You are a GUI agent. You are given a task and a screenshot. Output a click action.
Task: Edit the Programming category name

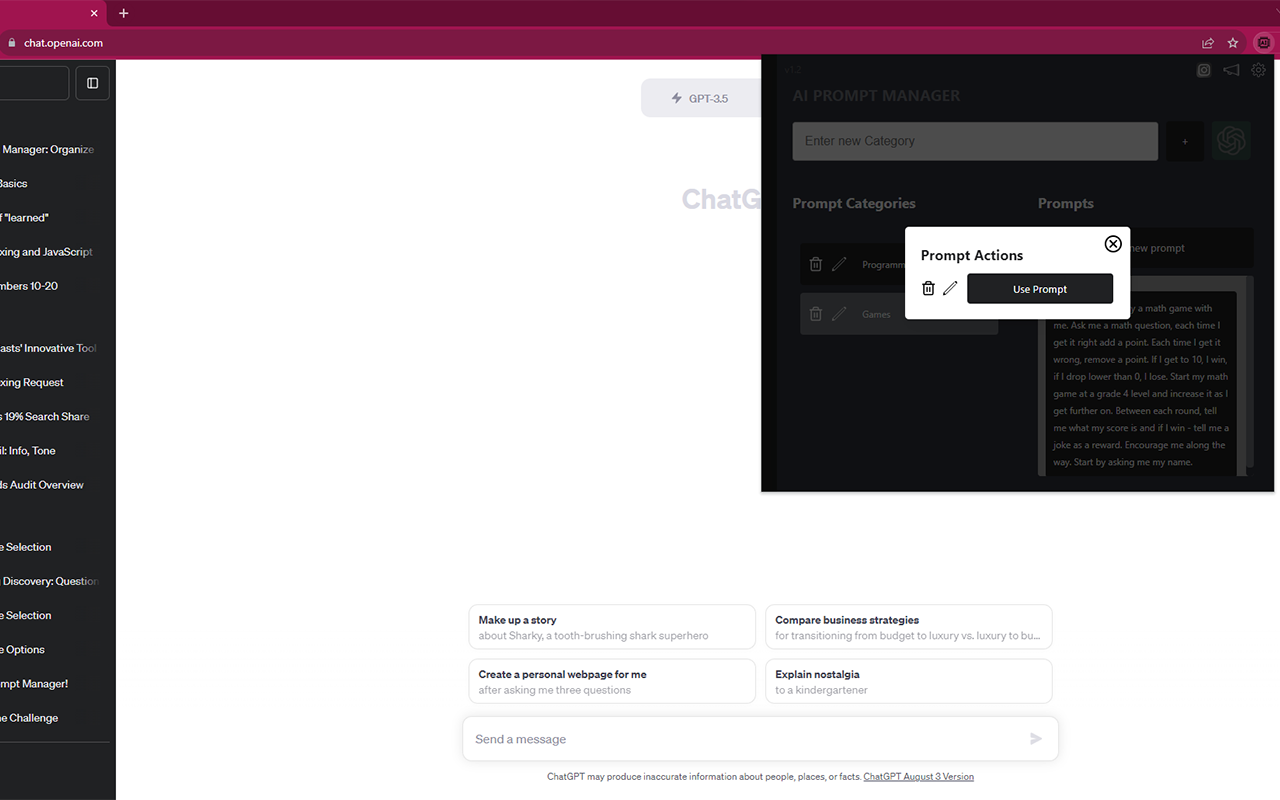(x=839, y=264)
